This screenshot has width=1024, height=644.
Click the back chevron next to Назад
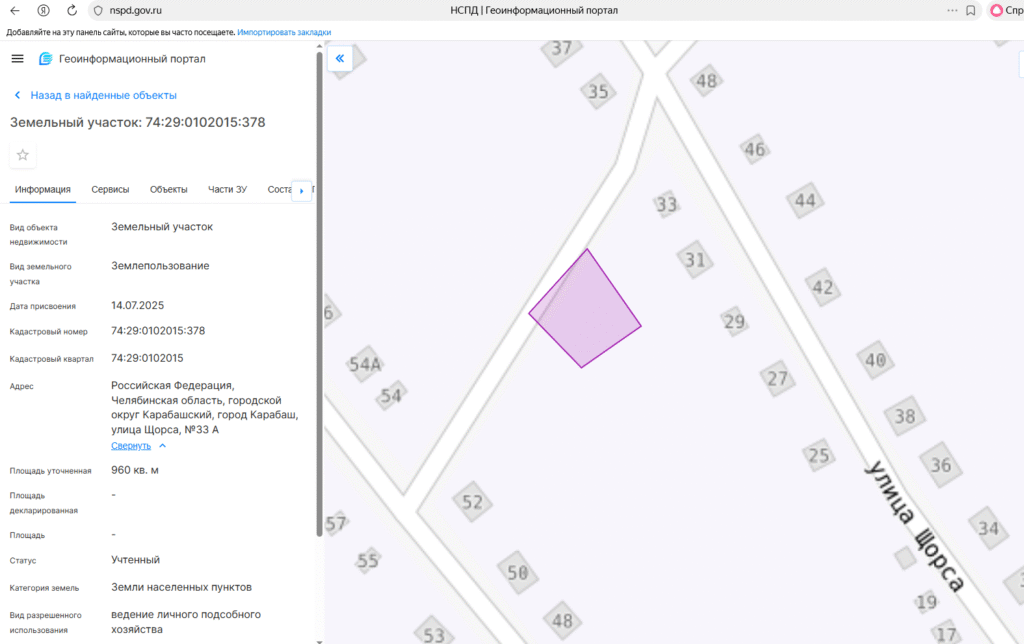coord(18,95)
